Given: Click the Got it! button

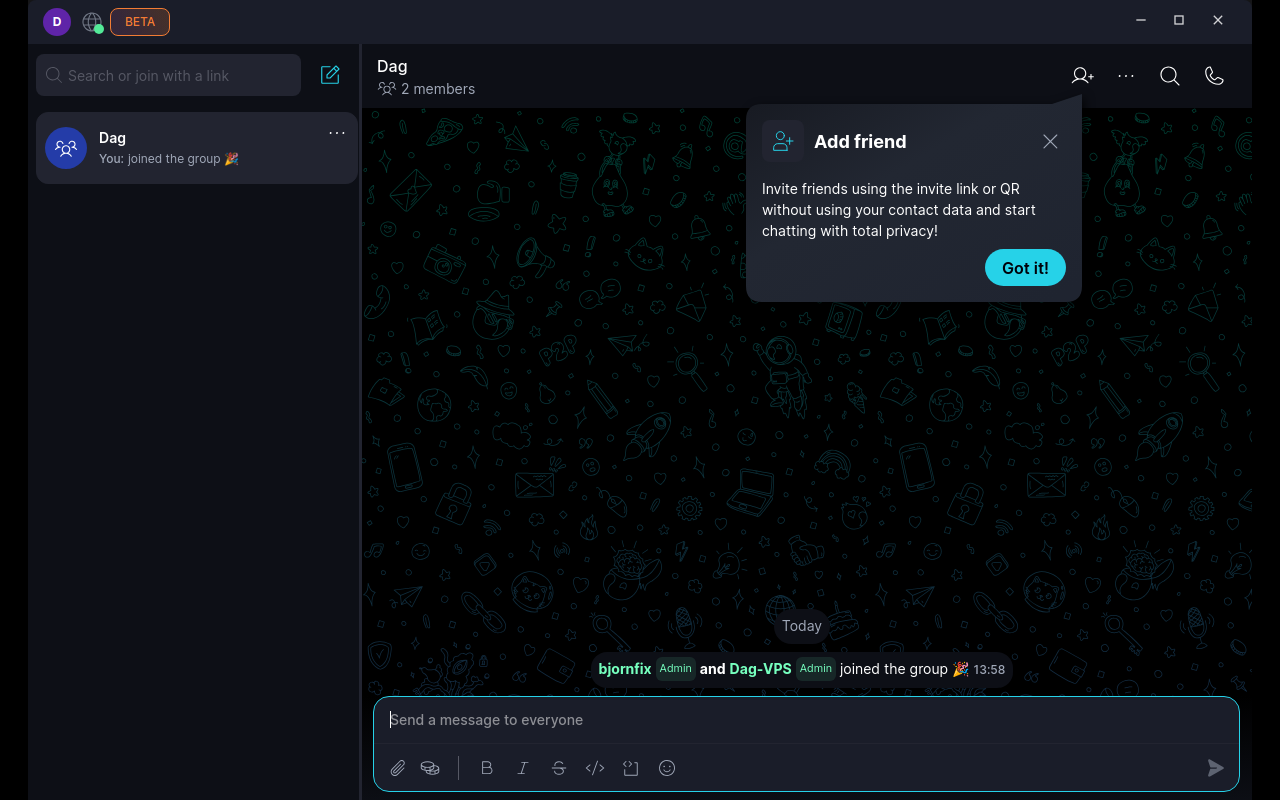Looking at the screenshot, I should point(1025,268).
